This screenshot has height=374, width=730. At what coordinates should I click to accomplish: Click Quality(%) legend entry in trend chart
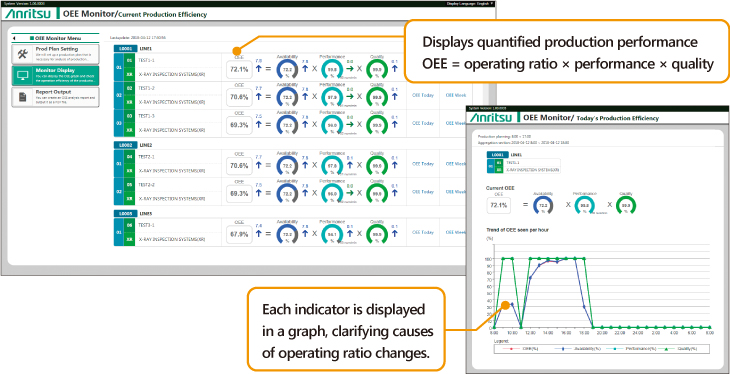click(677, 349)
